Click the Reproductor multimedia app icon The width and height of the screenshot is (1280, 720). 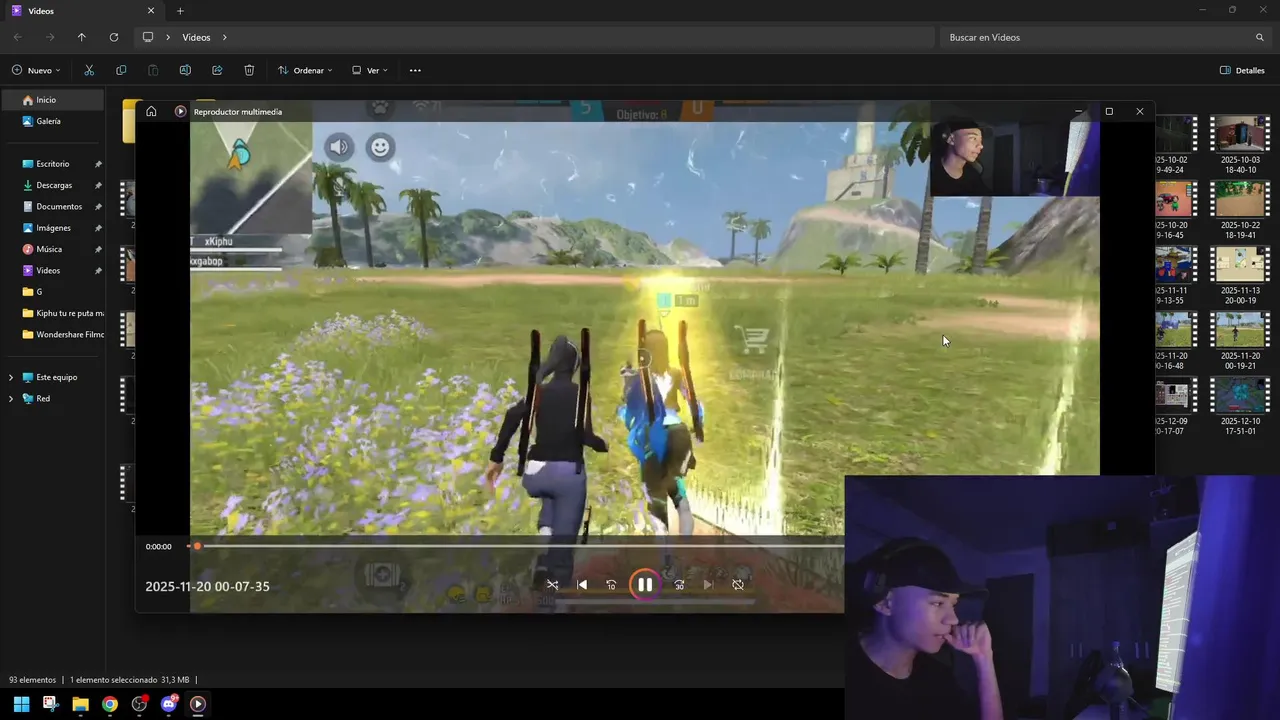click(x=180, y=111)
